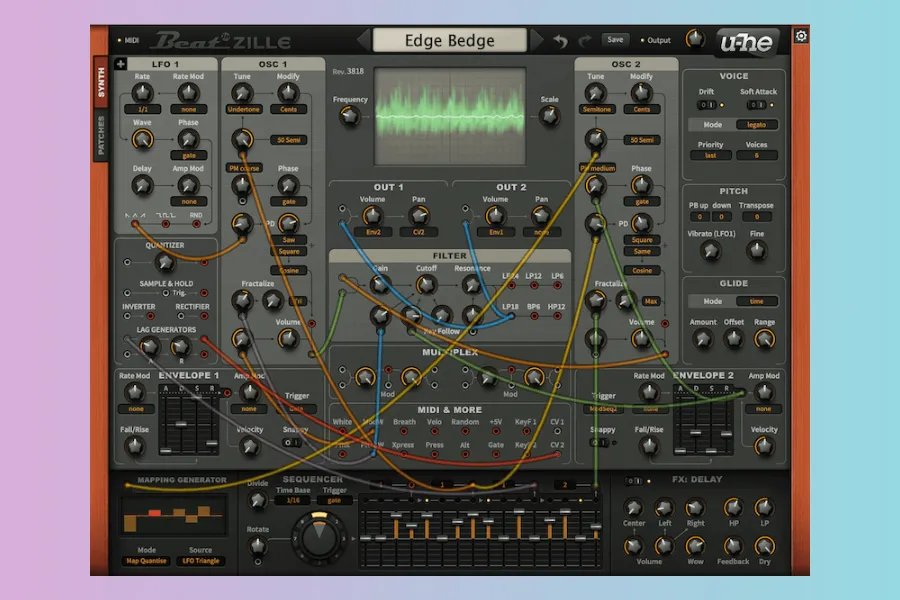Click the Save button
Image resolution: width=900 pixels, height=600 pixels.
(x=615, y=40)
